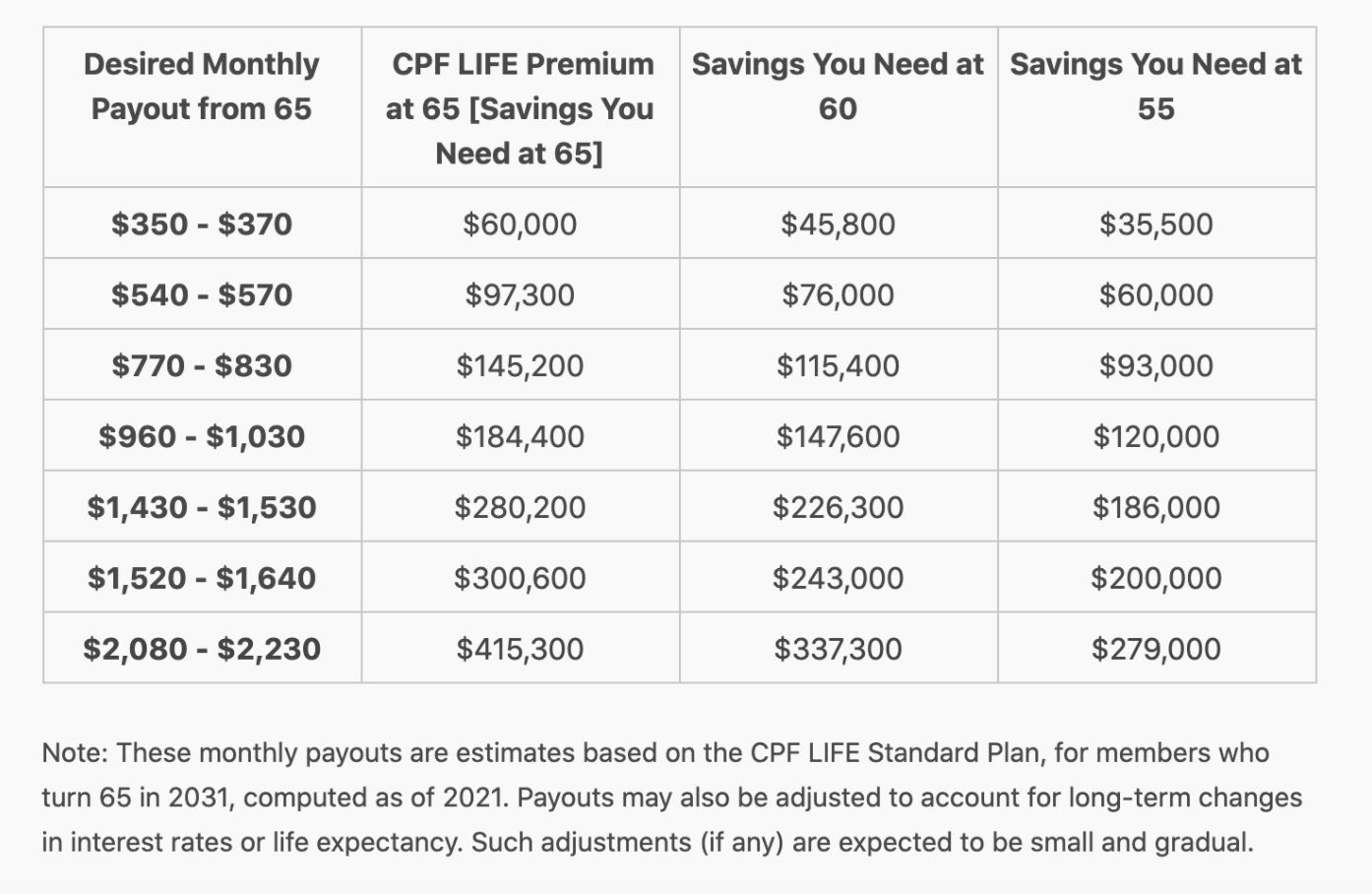
Task: Select the $243,000 savings at 60 value
Action: (x=838, y=578)
